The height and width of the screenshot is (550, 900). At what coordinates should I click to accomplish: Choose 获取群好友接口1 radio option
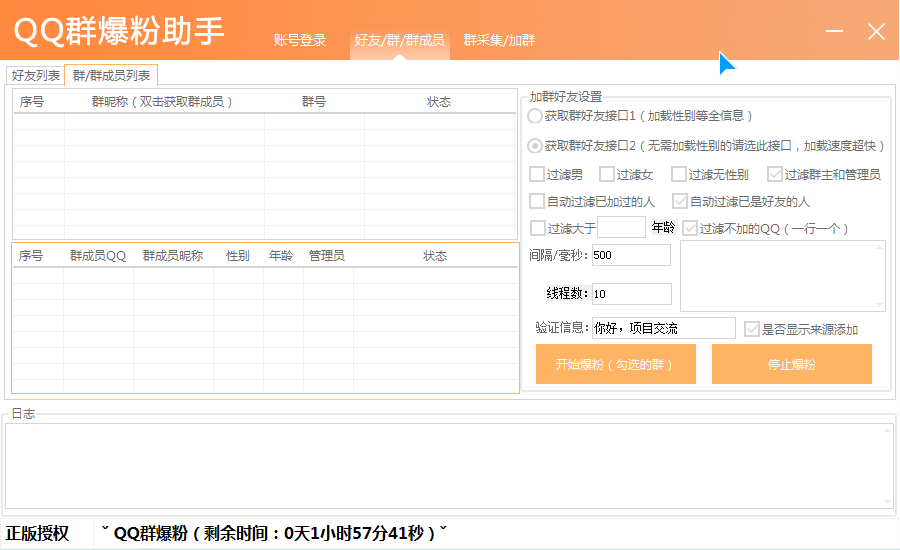(x=535, y=116)
